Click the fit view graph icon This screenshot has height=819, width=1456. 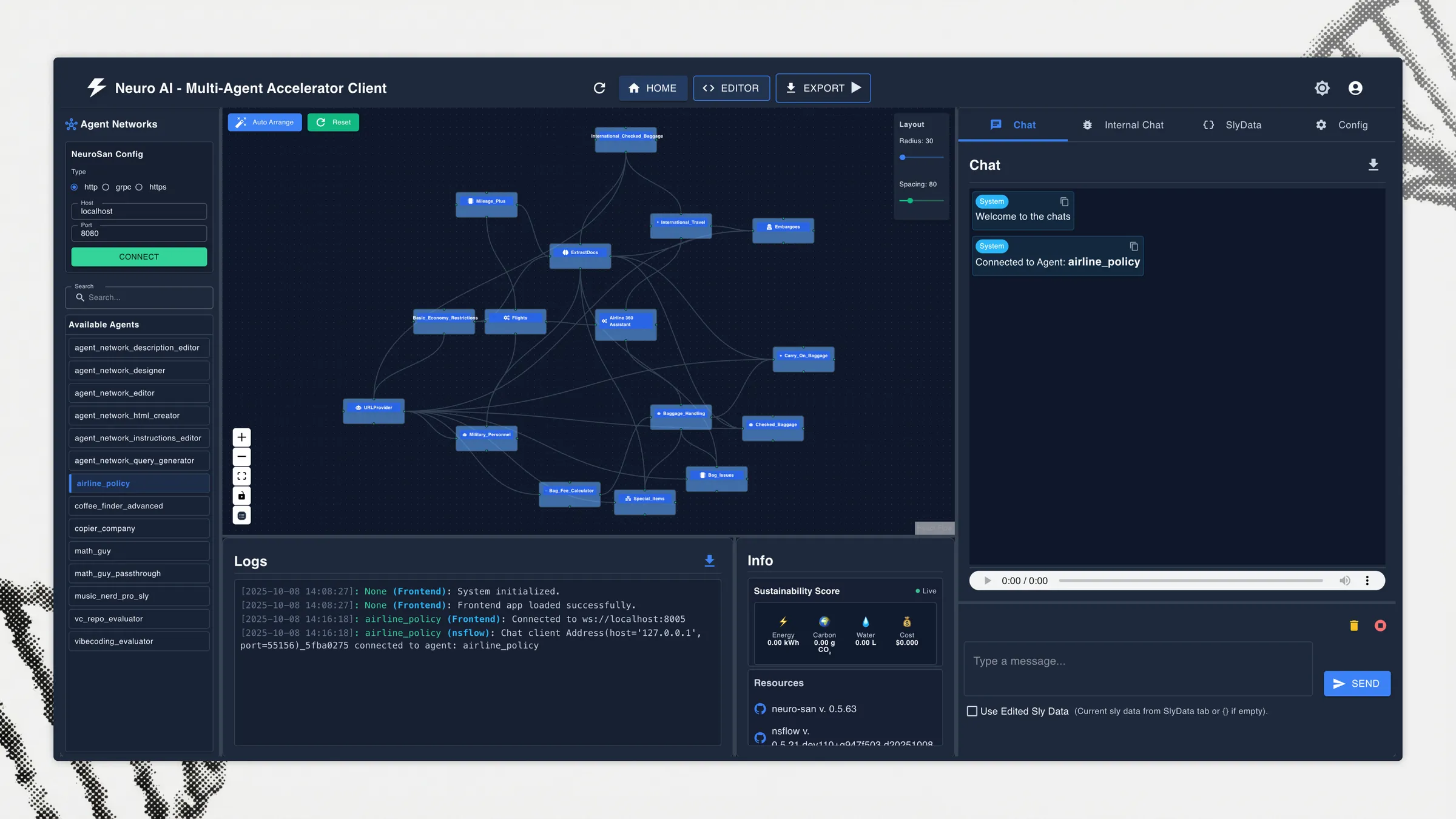241,476
